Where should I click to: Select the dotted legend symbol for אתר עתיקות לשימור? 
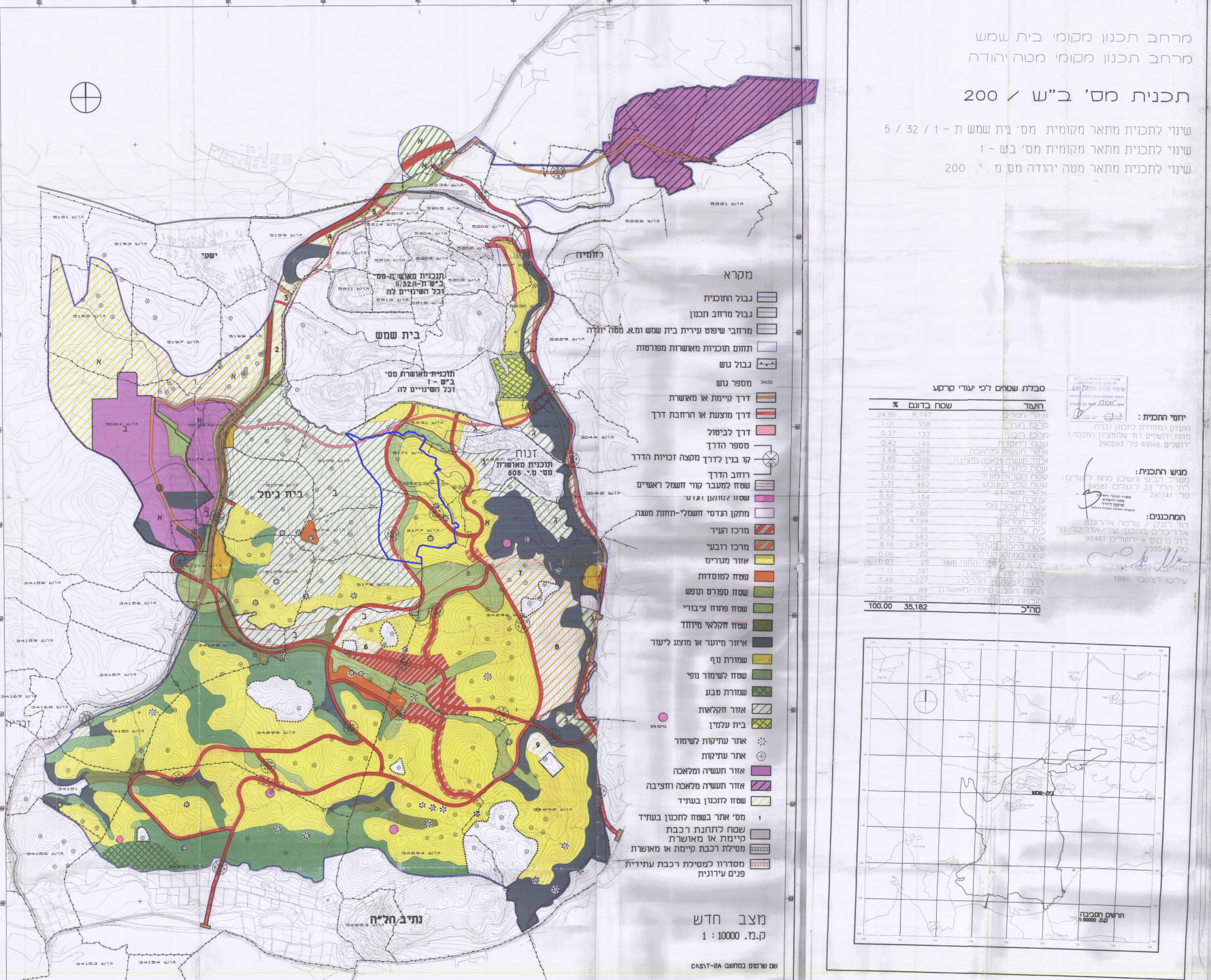pos(761,741)
